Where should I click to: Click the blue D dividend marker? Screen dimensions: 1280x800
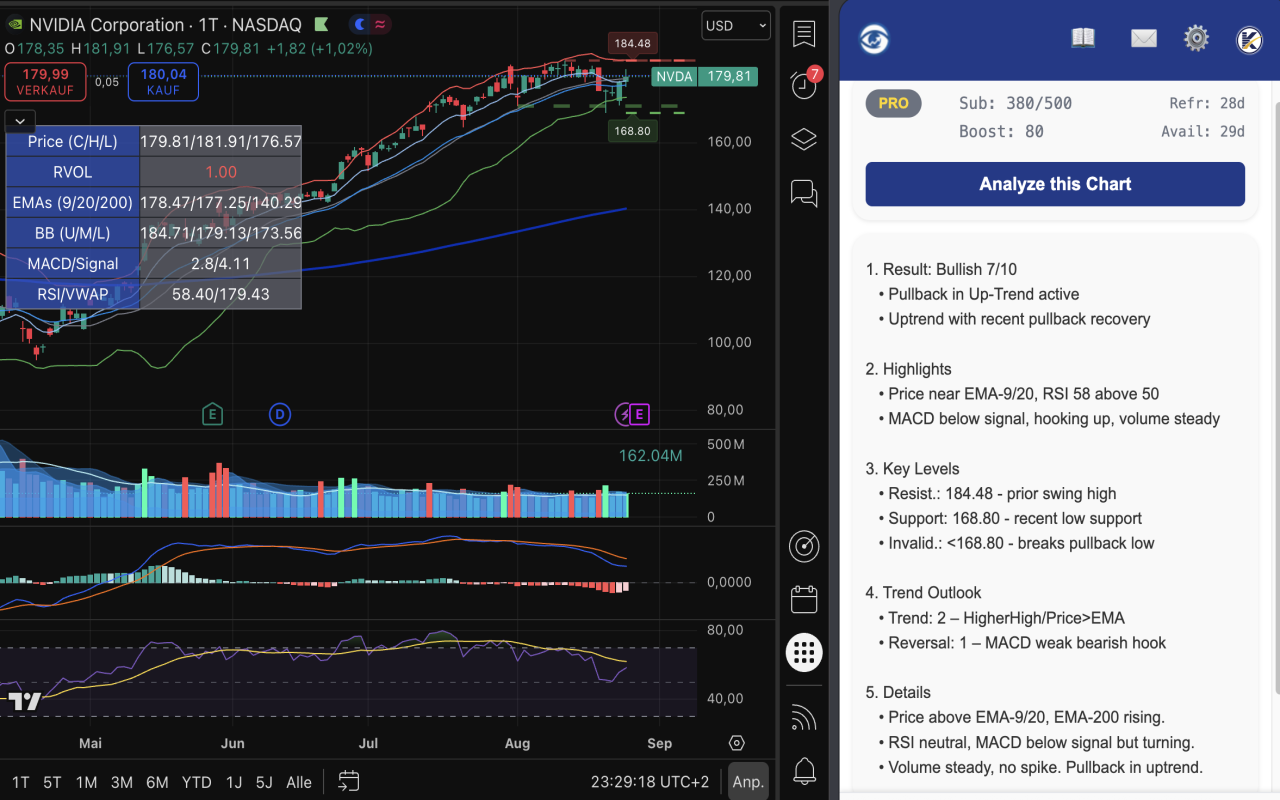(x=280, y=414)
